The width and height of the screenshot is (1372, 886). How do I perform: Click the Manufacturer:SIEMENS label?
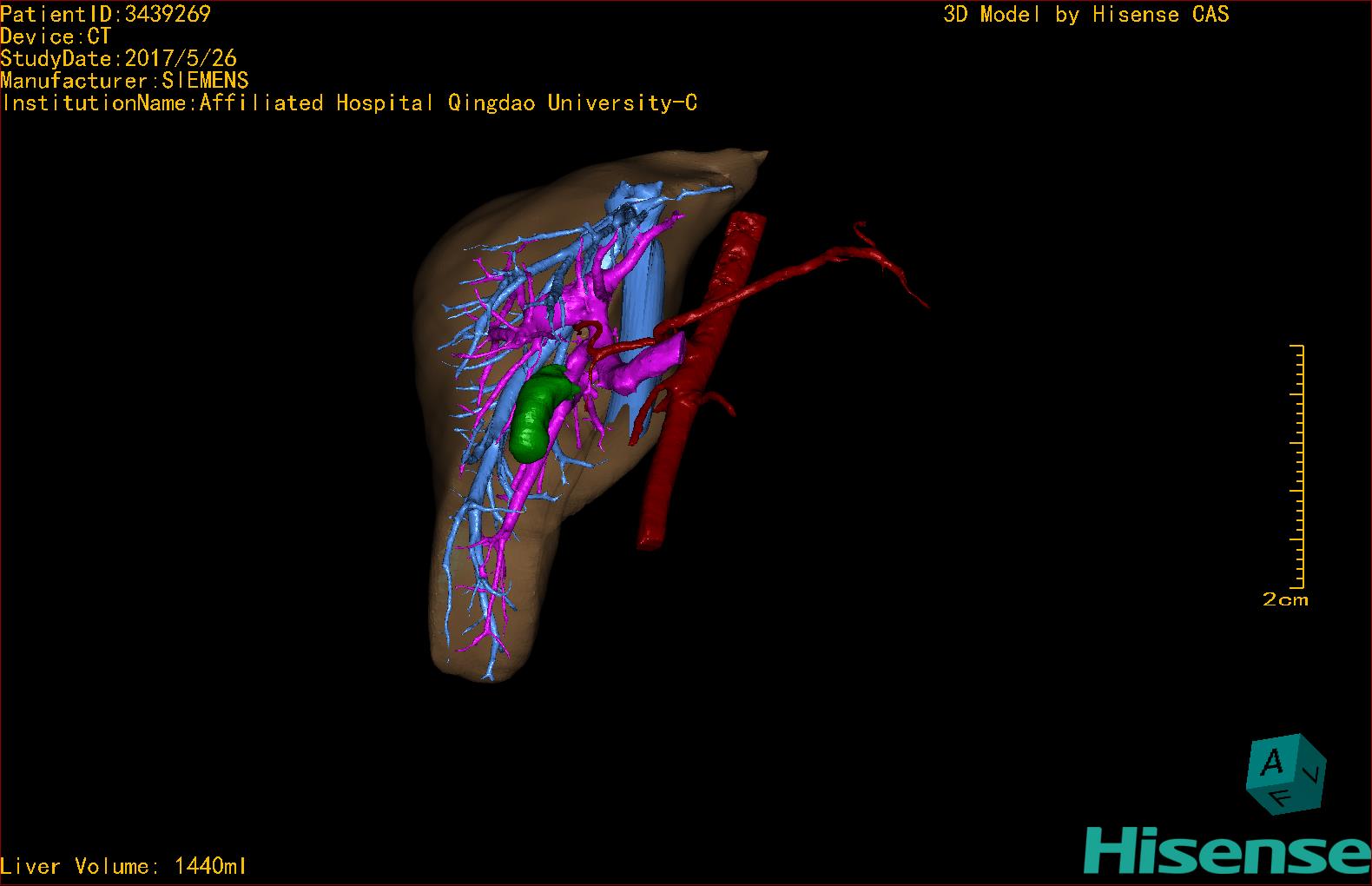(125, 81)
